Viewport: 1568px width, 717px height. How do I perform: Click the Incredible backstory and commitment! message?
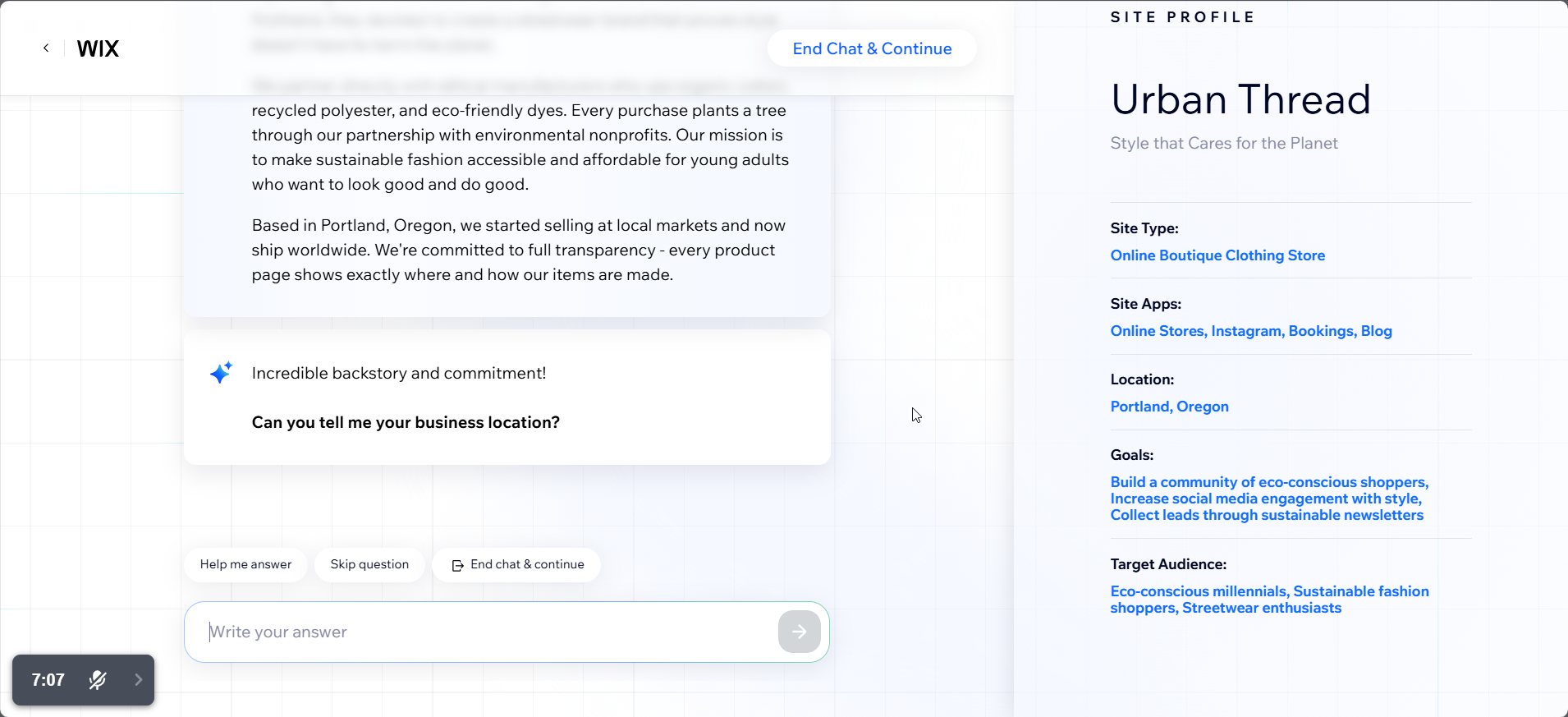399,373
